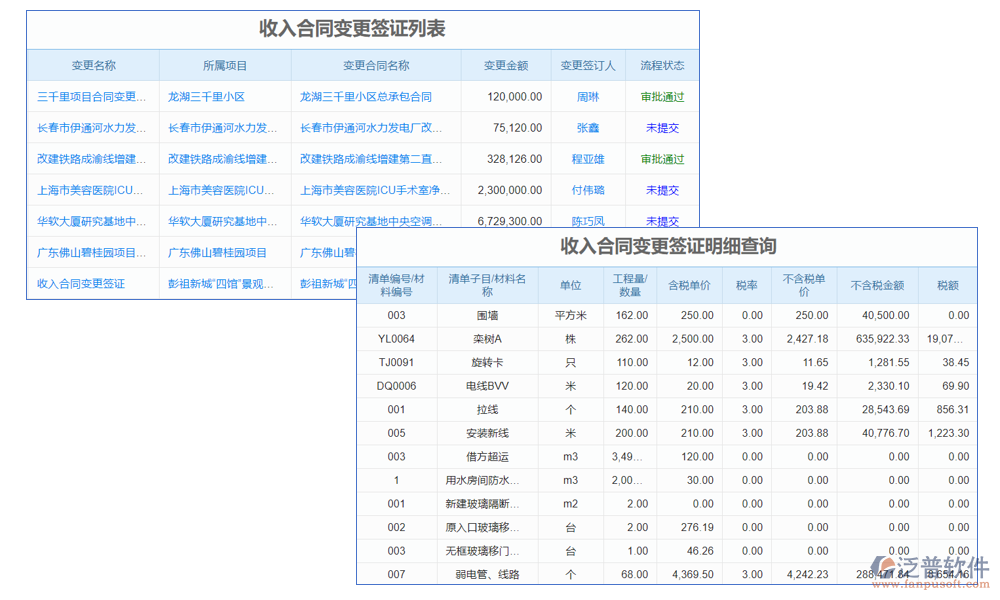Image resolution: width=1000 pixels, height=600 pixels.
Task: Open signer link 周琳
Action: point(586,96)
